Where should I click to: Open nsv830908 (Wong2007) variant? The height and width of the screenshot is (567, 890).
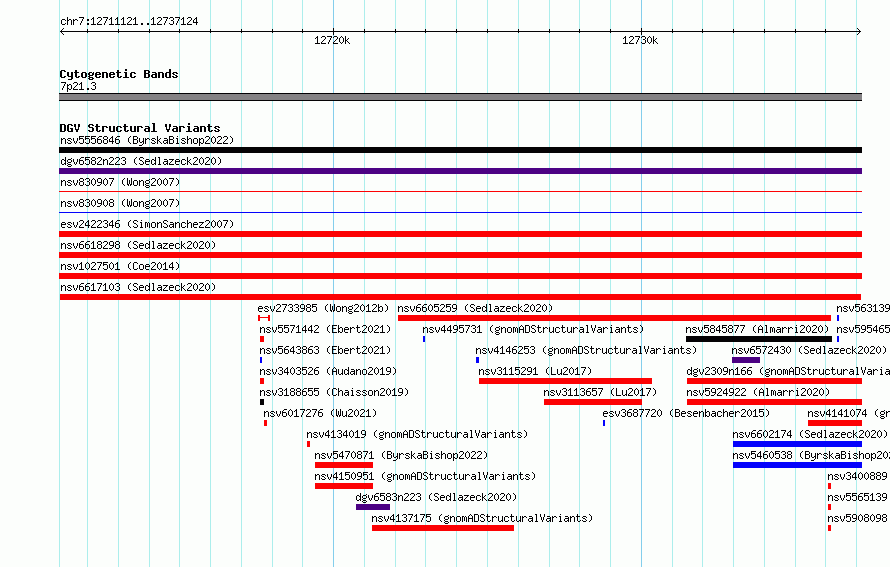[x=120, y=203]
